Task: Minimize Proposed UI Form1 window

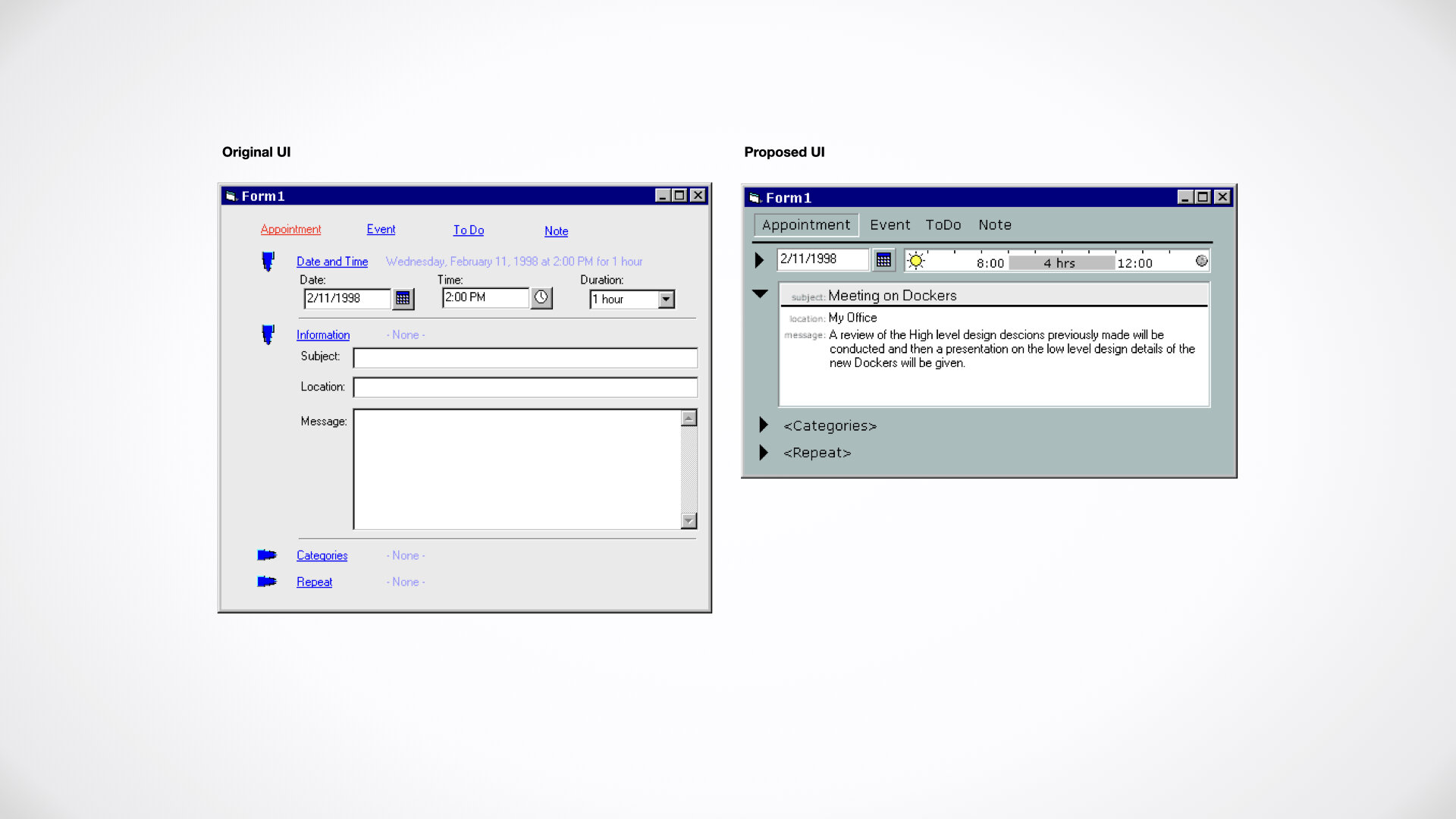Action: click(x=1185, y=197)
